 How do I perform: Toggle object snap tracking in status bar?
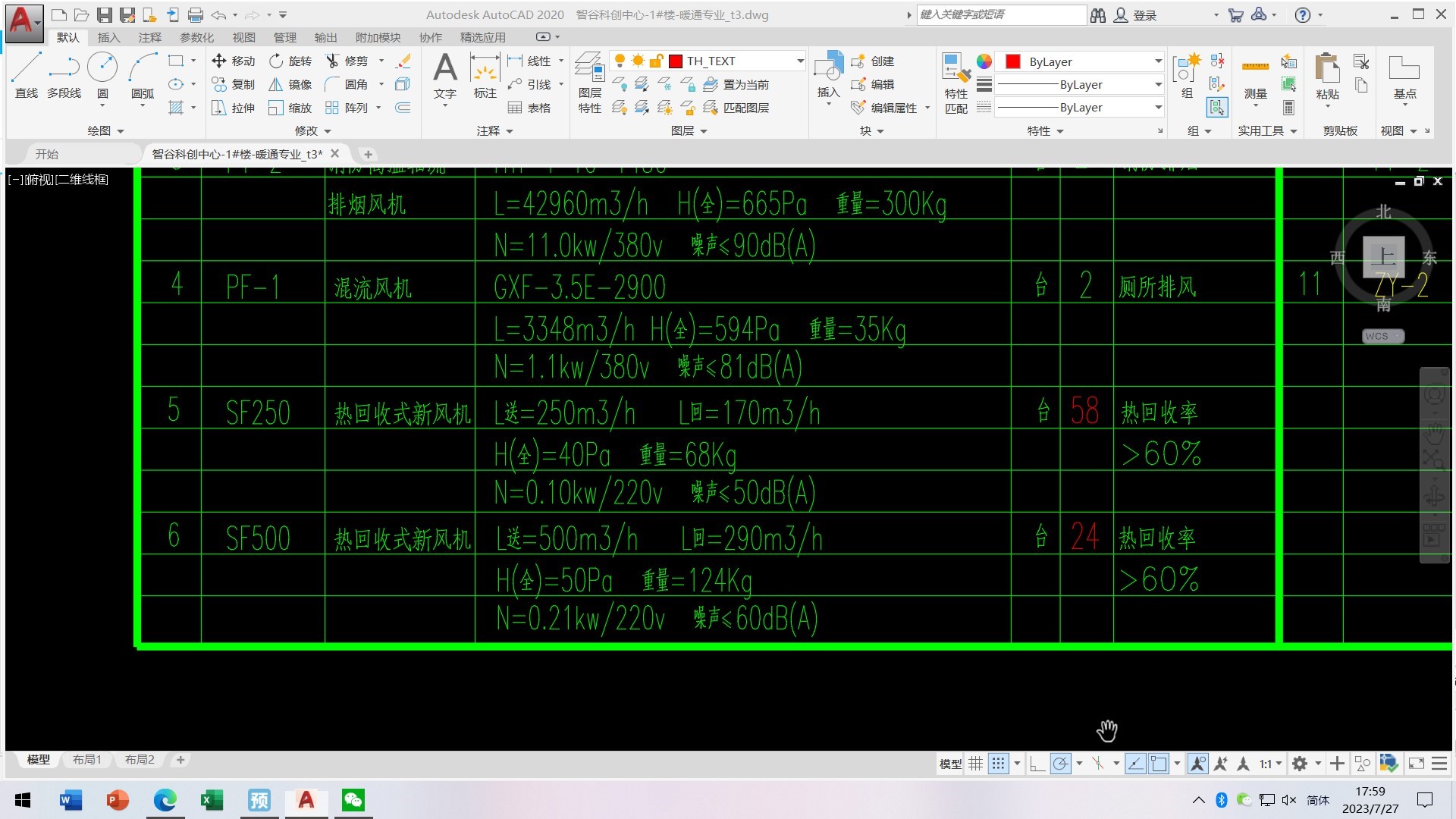[x=1135, y=764]
